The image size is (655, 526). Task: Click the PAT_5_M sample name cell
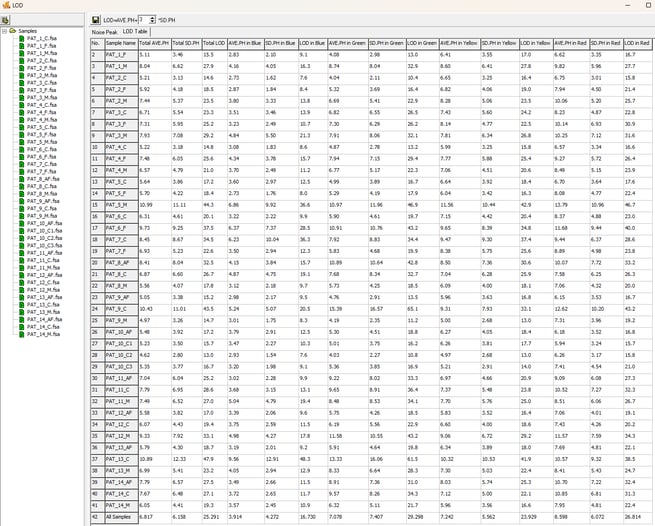(x=121, y=205)
